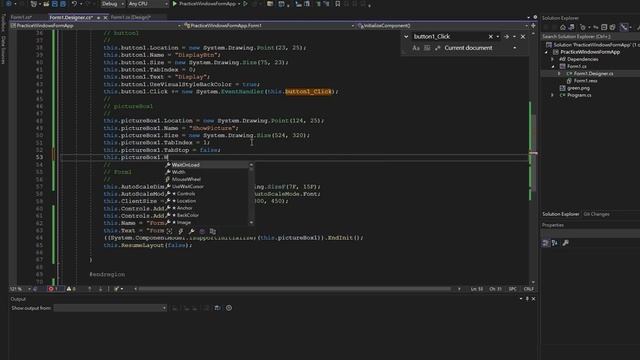
Task: Click the highlighted preview icon in Solution Explorer toolbar
Action: click(x=624, y=27)
